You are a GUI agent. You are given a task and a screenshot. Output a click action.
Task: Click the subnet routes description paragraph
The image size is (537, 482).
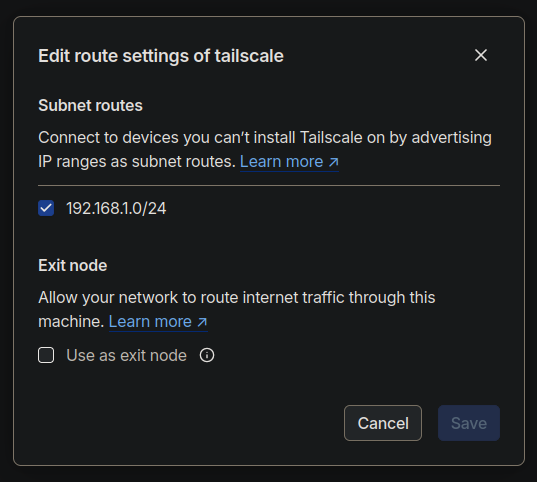265,149
